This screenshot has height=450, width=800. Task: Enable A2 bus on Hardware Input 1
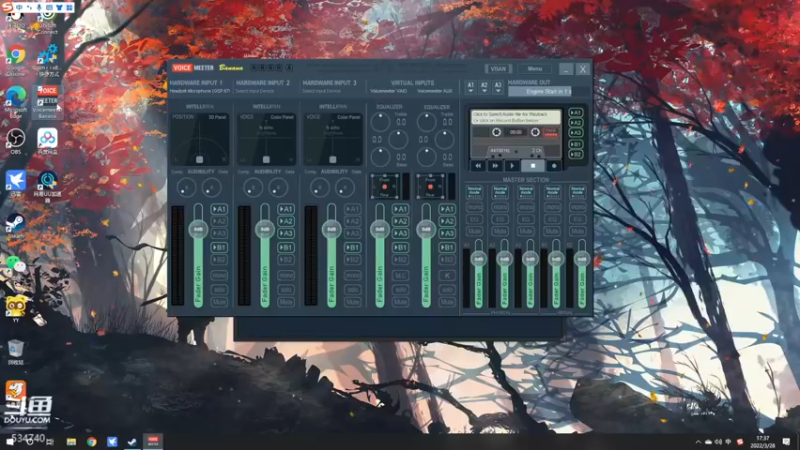(219, 221)
